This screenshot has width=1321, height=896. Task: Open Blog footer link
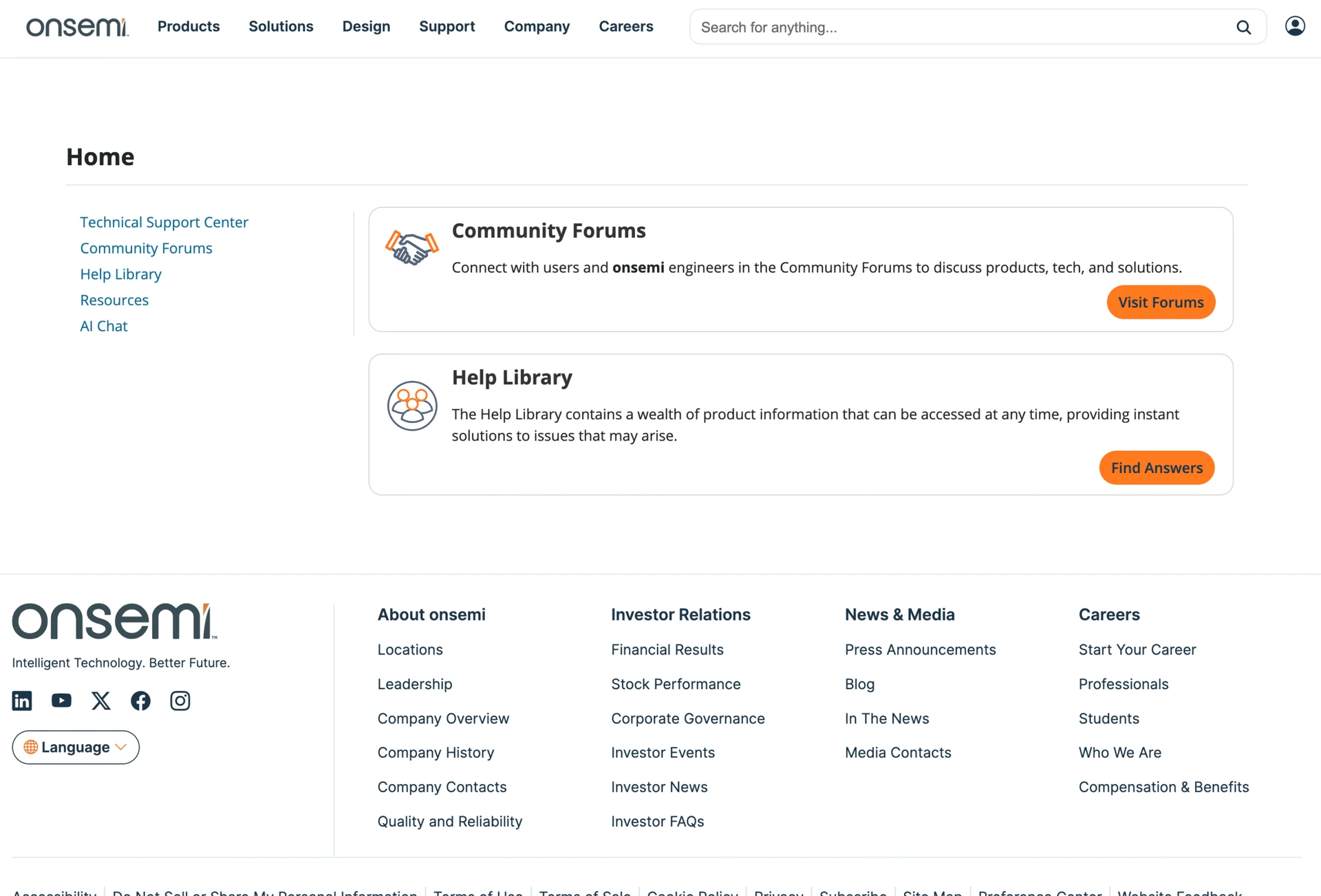859,684
